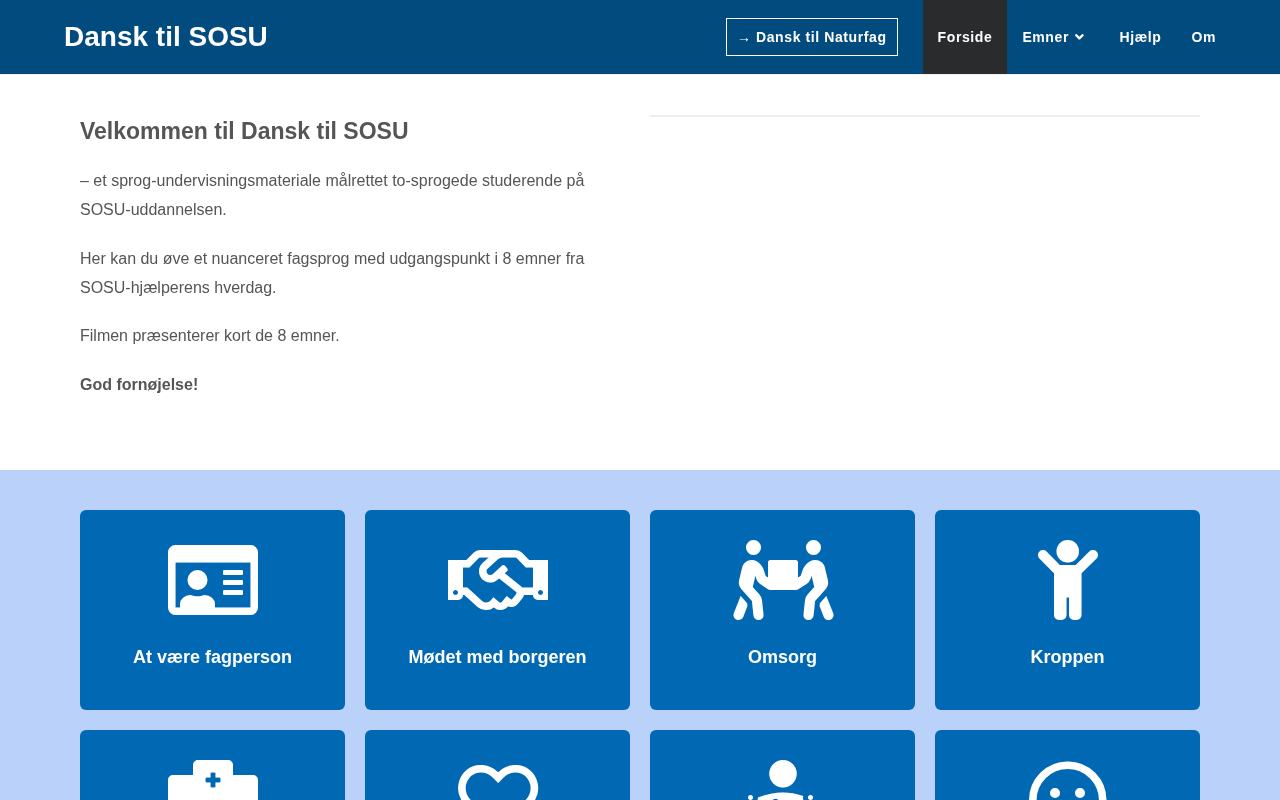1280x800 pixels.
Task: Click the ID card icon for At være fagperson
Action: click(x=212, y=580)
